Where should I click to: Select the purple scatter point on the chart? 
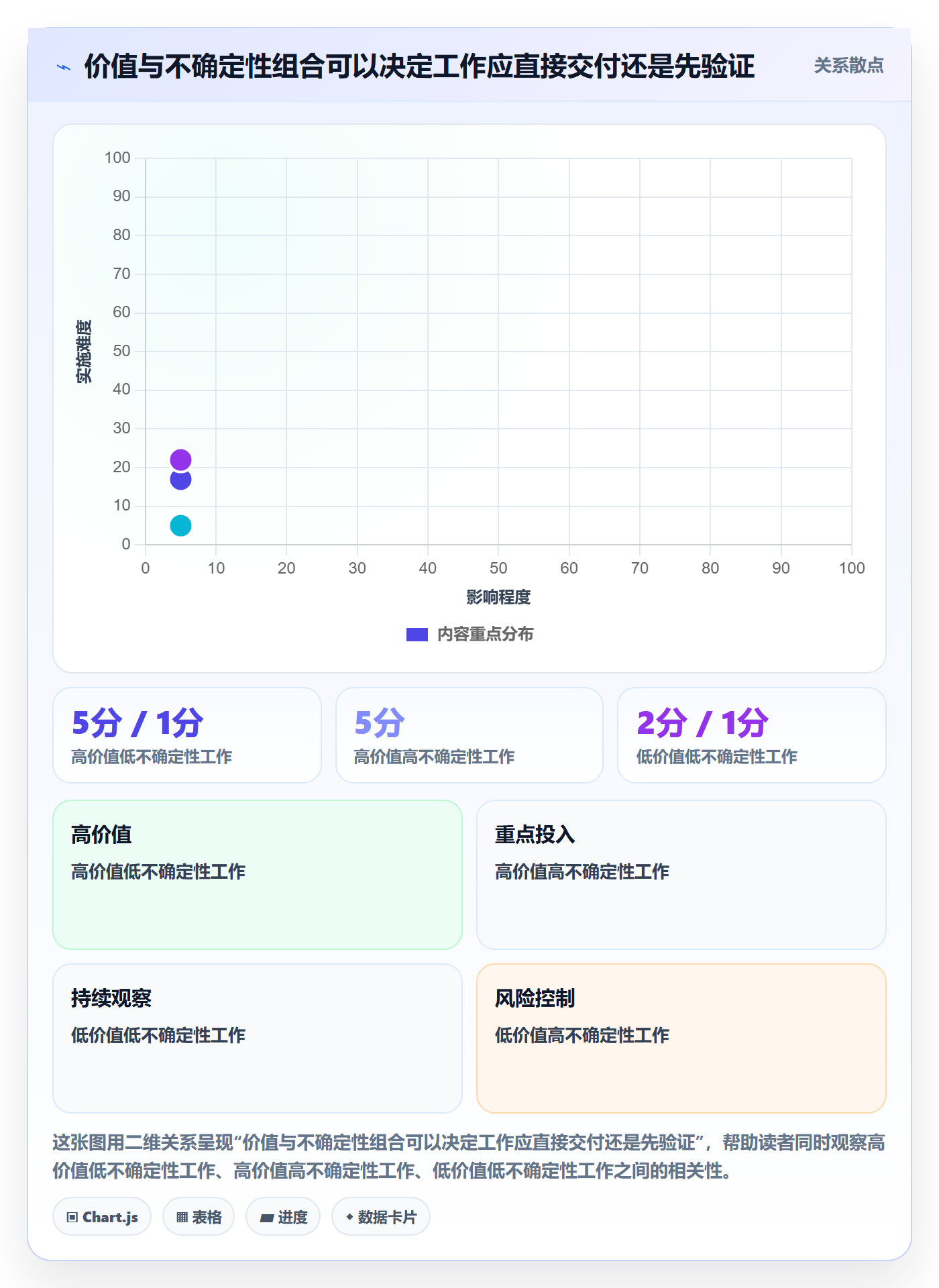pyautogui.click(x=180, y=460)
